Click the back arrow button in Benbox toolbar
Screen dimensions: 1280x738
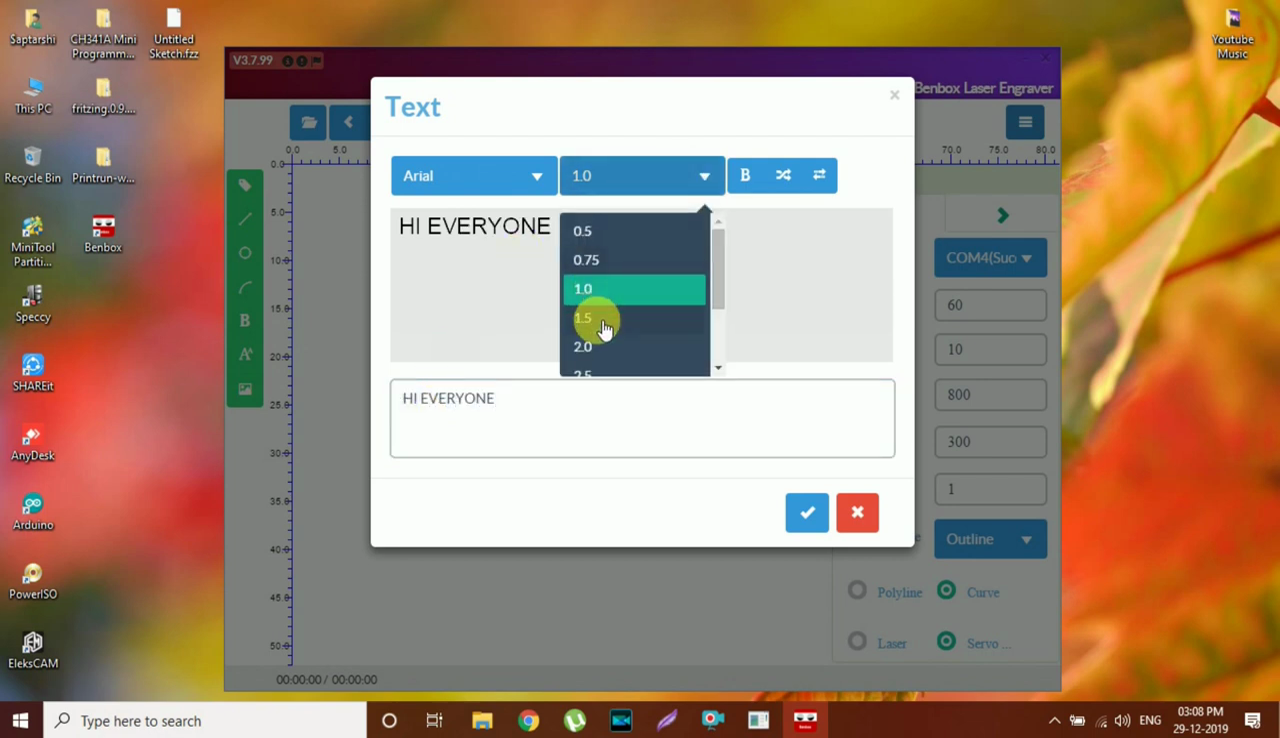[348, 122]
